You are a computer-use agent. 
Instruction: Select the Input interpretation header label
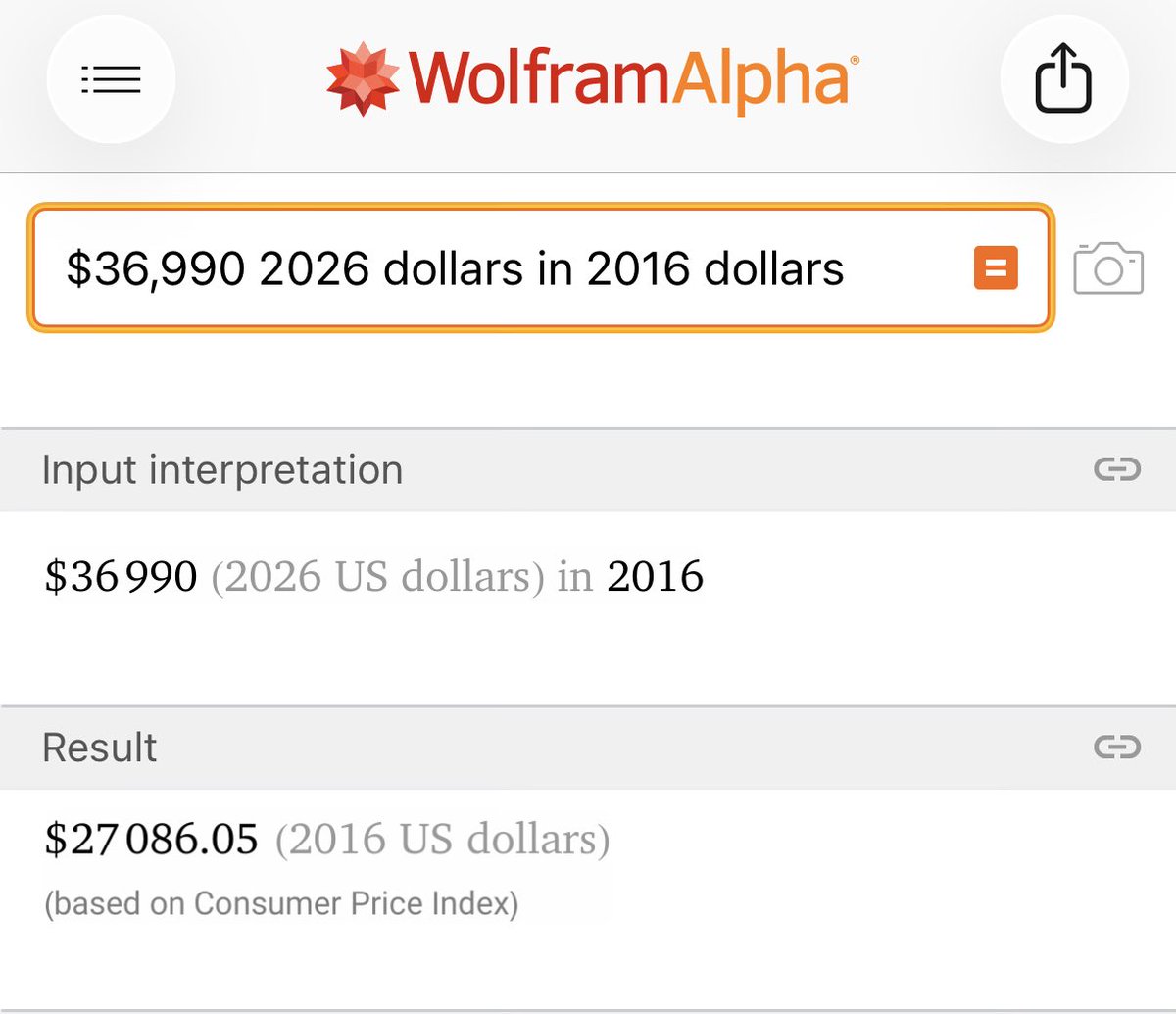[222, 470]
